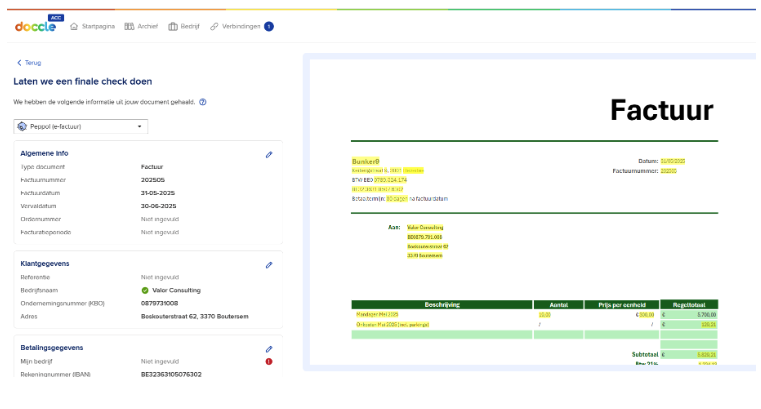761x409 pixels.
Task: Go back using the Terug link
Action: tap(29, 62)
